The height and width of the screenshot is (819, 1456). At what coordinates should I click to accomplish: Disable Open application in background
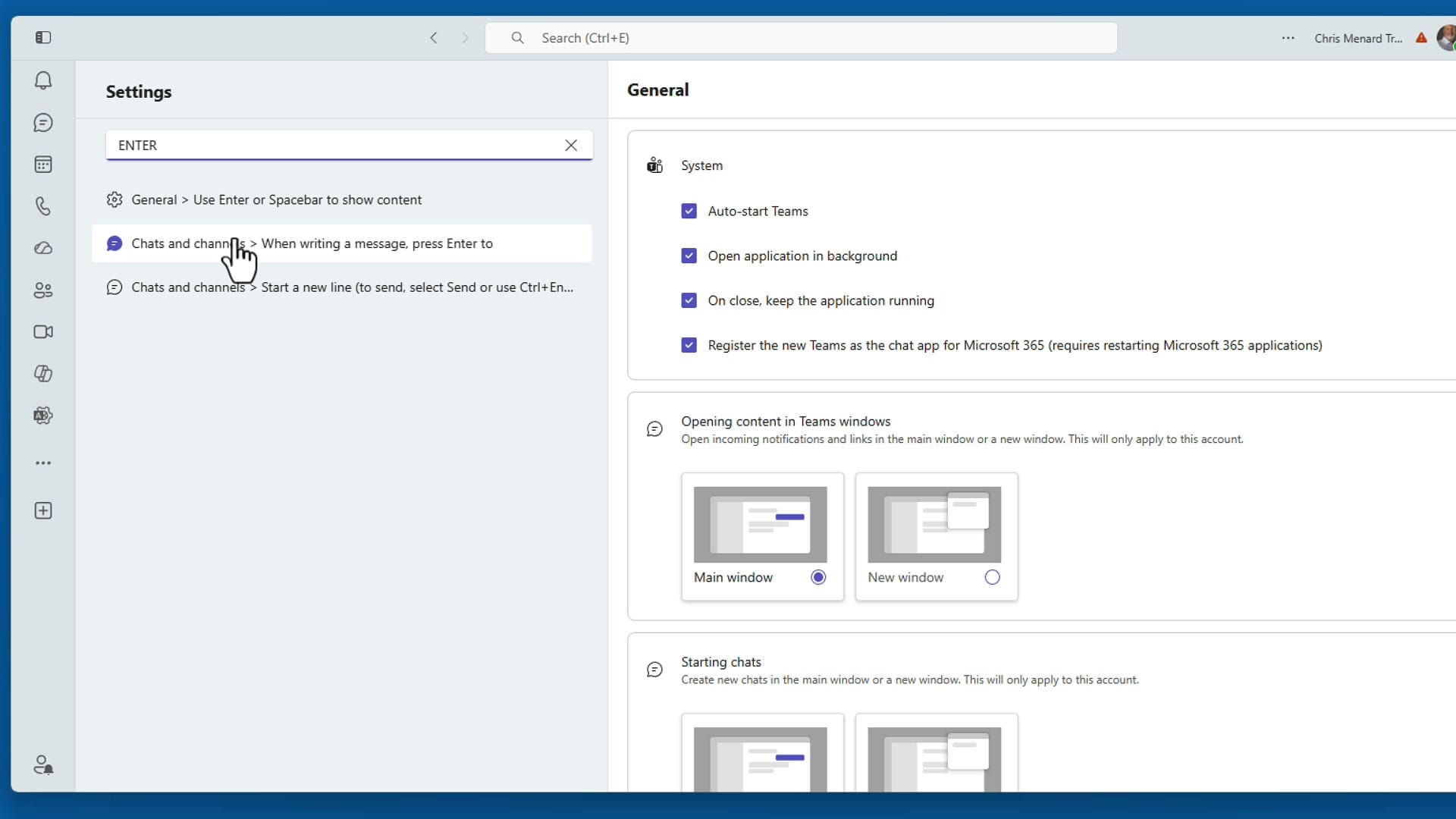click(689, 256)
